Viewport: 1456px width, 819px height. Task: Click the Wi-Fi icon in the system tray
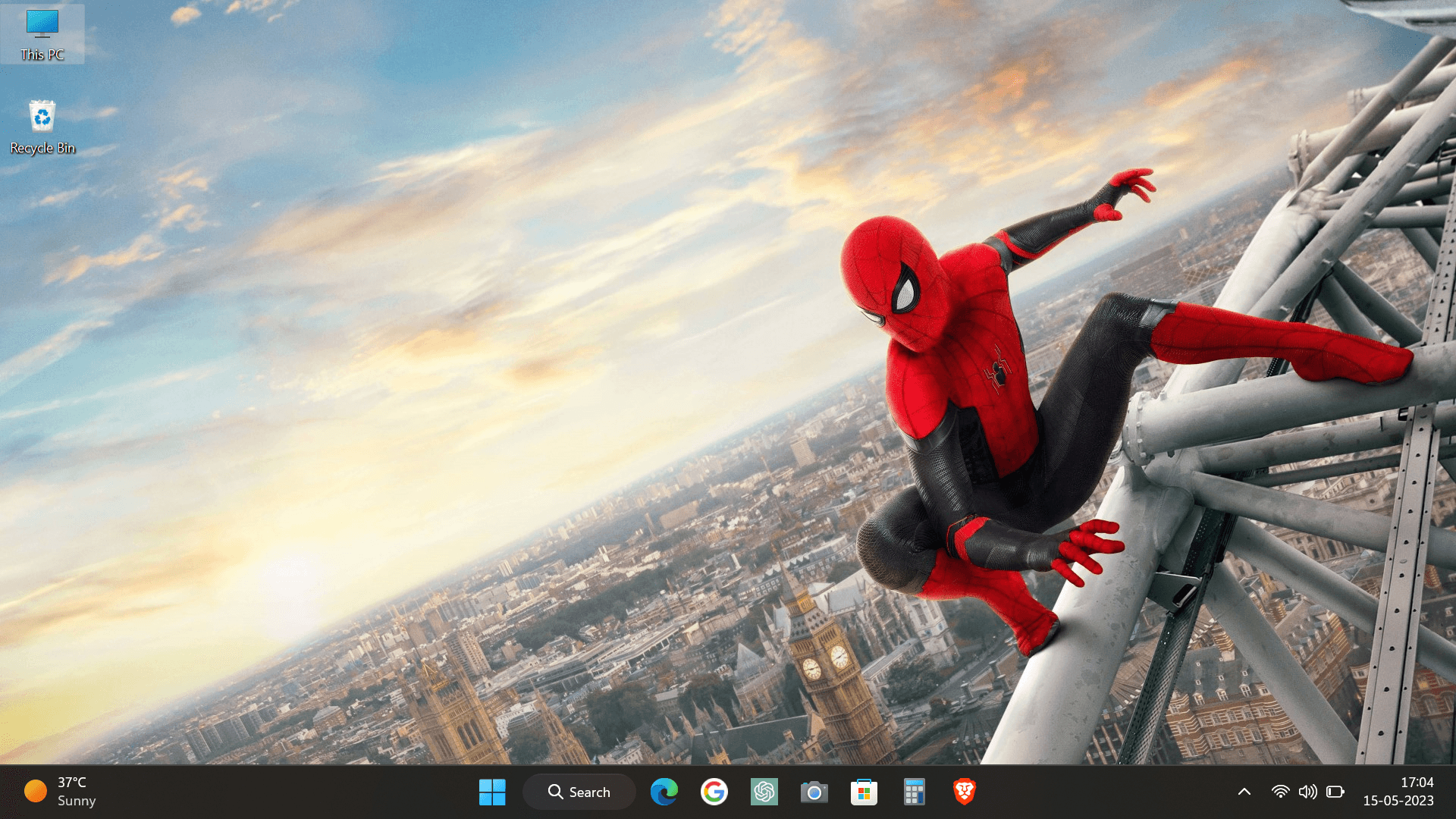(1280, 792)
